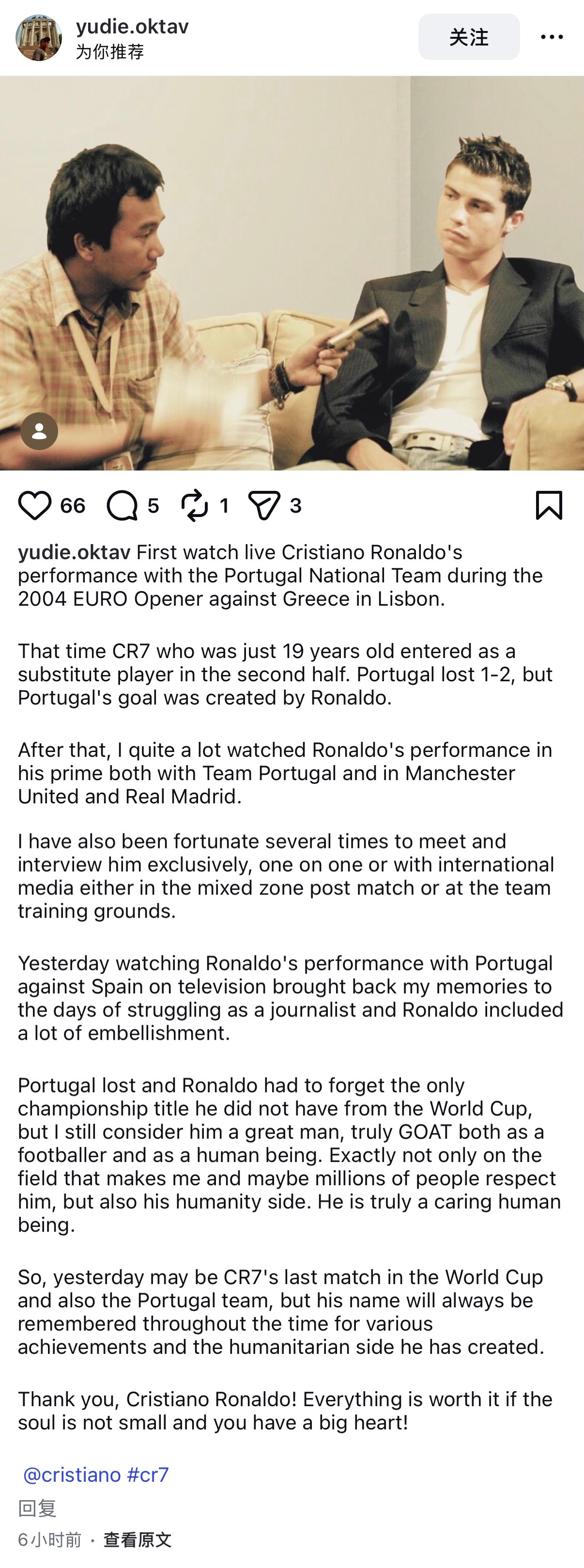This screenshot has width=584, height=1568.
Task: Open the three-dot more options menu
Action: tap(552, 37)
